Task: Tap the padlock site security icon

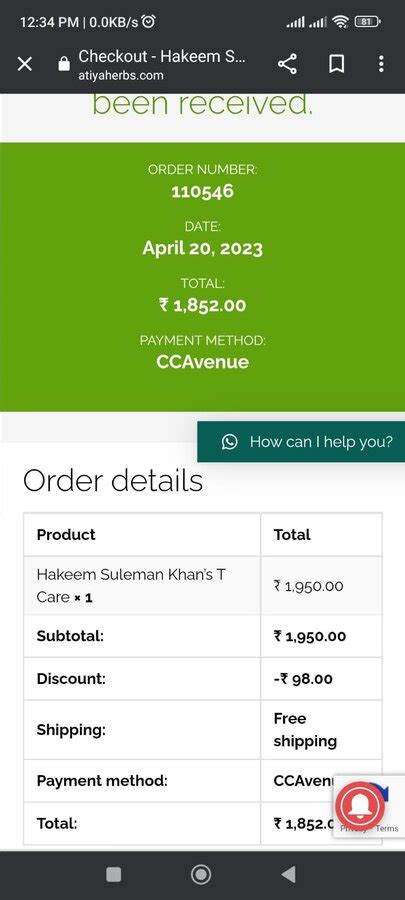Action: 64,63
